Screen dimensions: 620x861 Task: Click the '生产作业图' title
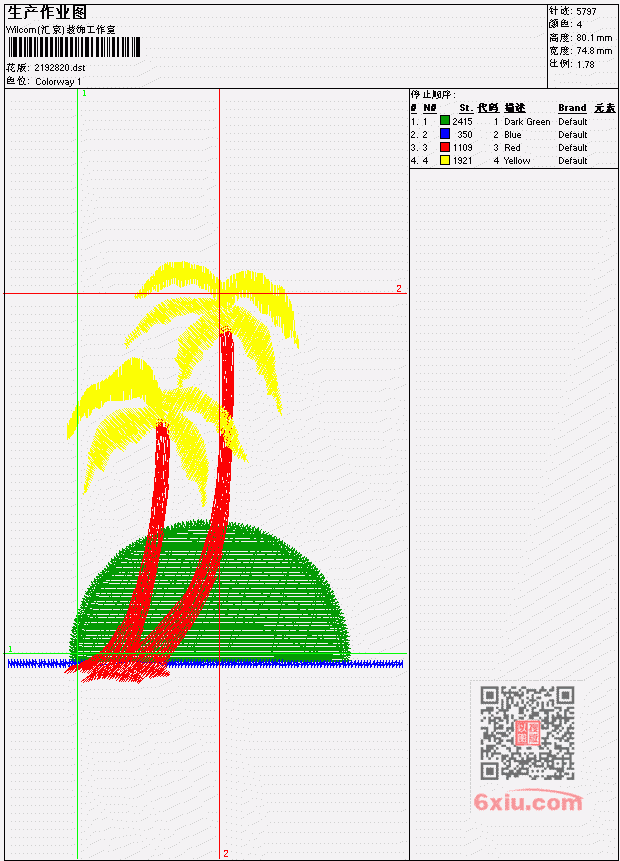47,13
